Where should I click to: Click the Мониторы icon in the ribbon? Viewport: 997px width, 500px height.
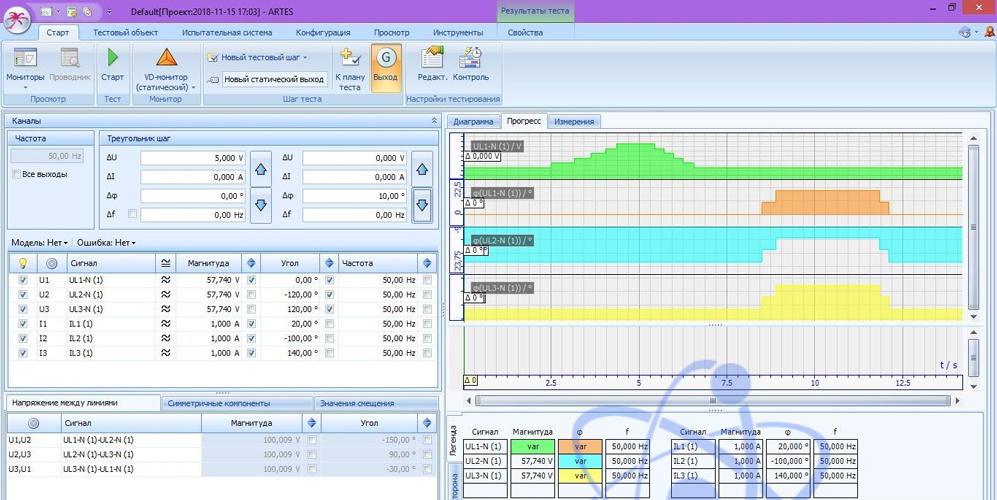[x=25, y=58]
